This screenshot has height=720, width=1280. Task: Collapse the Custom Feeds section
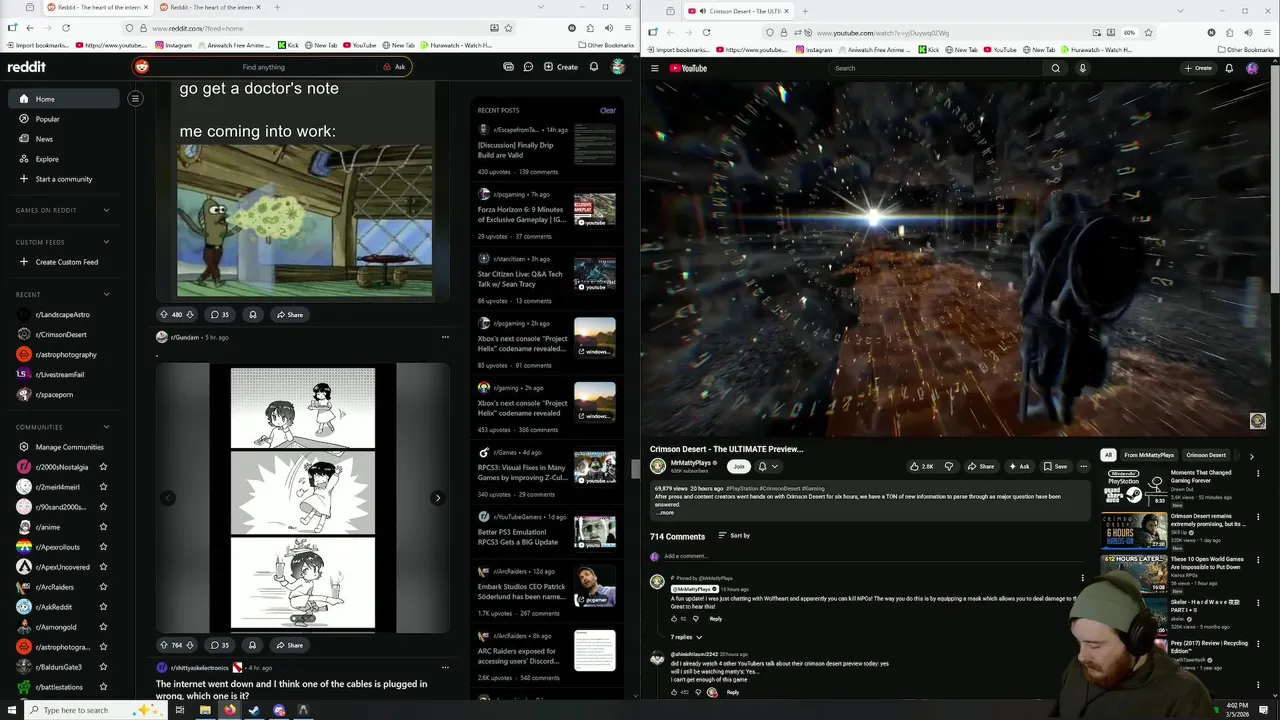[106, 242]
